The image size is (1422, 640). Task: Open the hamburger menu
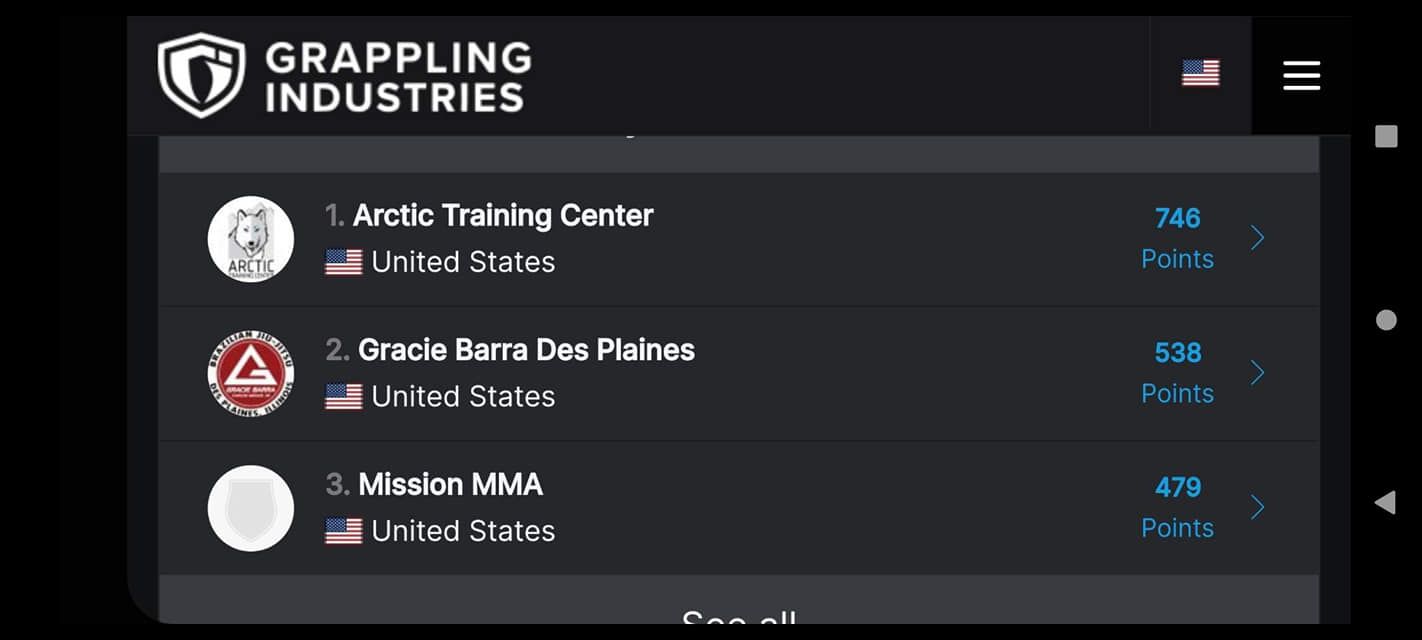[x=1301, y=75]
